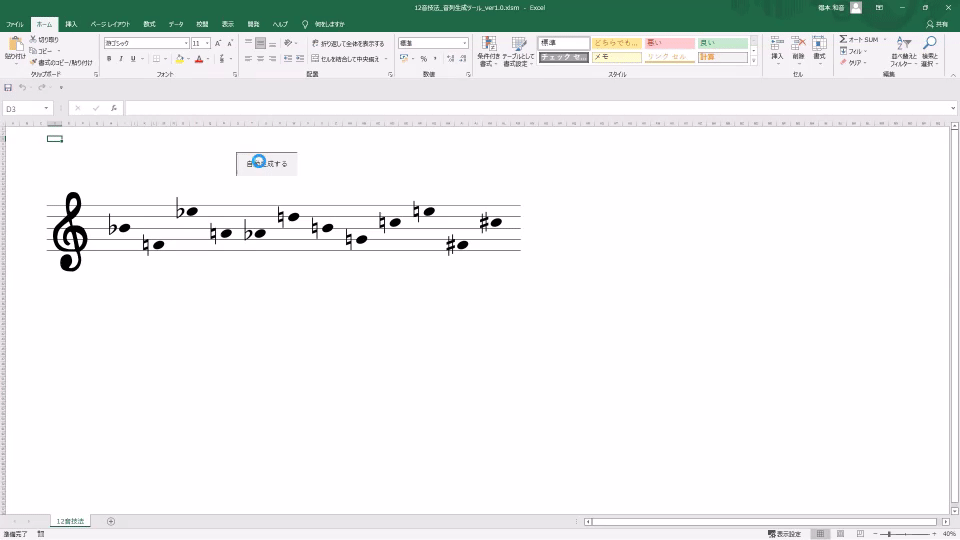Screen dimensions: 960x540
Task: Open the Insert (挿入) ribbon tab
Action: point(71,23)
